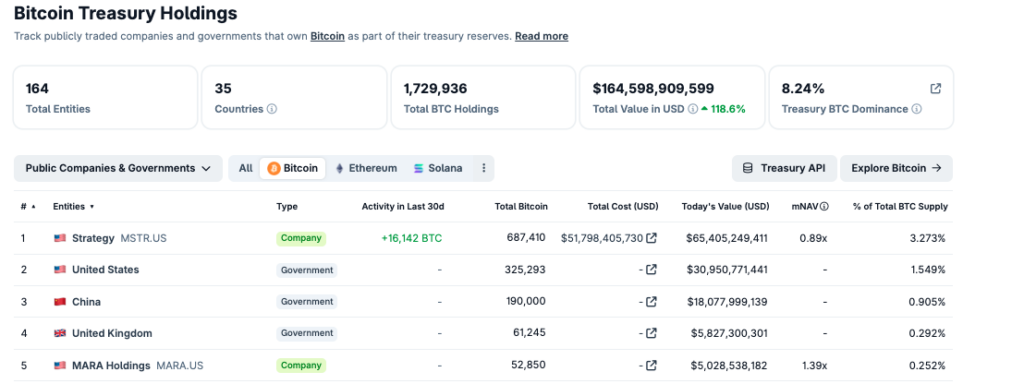1024x384 pixels.
Task: Open the Treasury BTC Dominance external link icon
Action: click(x=935, y=89)
